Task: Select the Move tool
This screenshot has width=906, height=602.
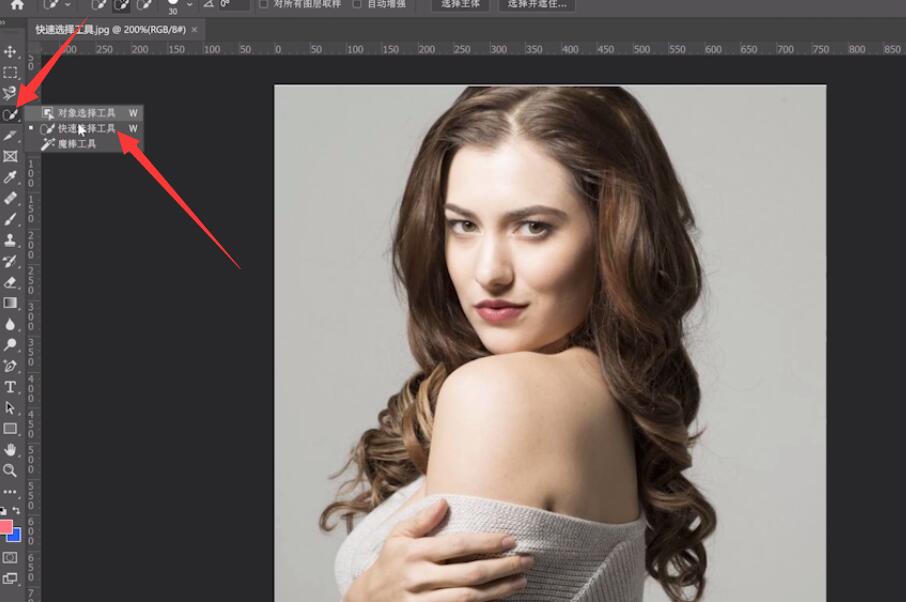Action: [10, 52]
